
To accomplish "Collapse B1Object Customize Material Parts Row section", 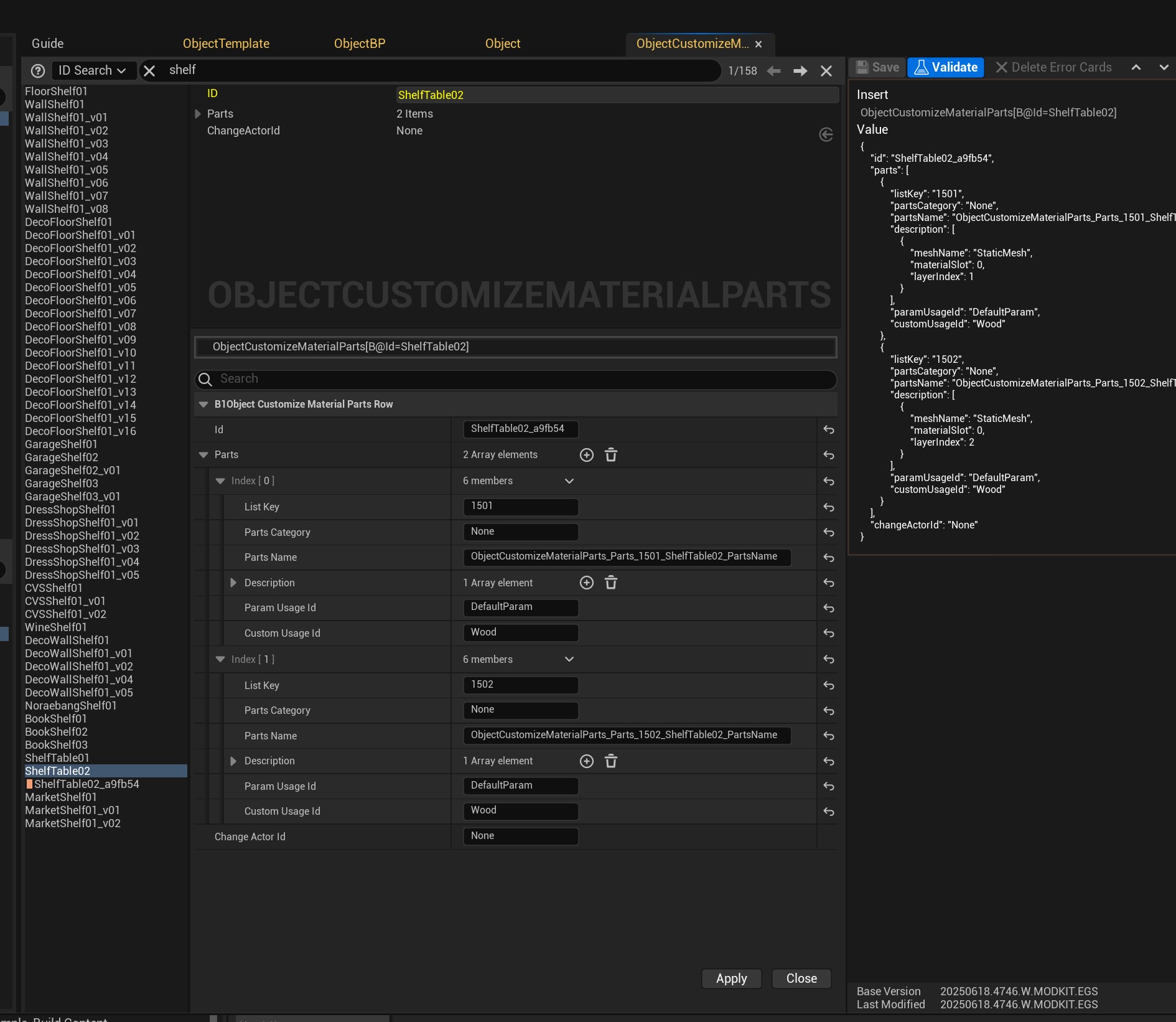I will 203,405.
